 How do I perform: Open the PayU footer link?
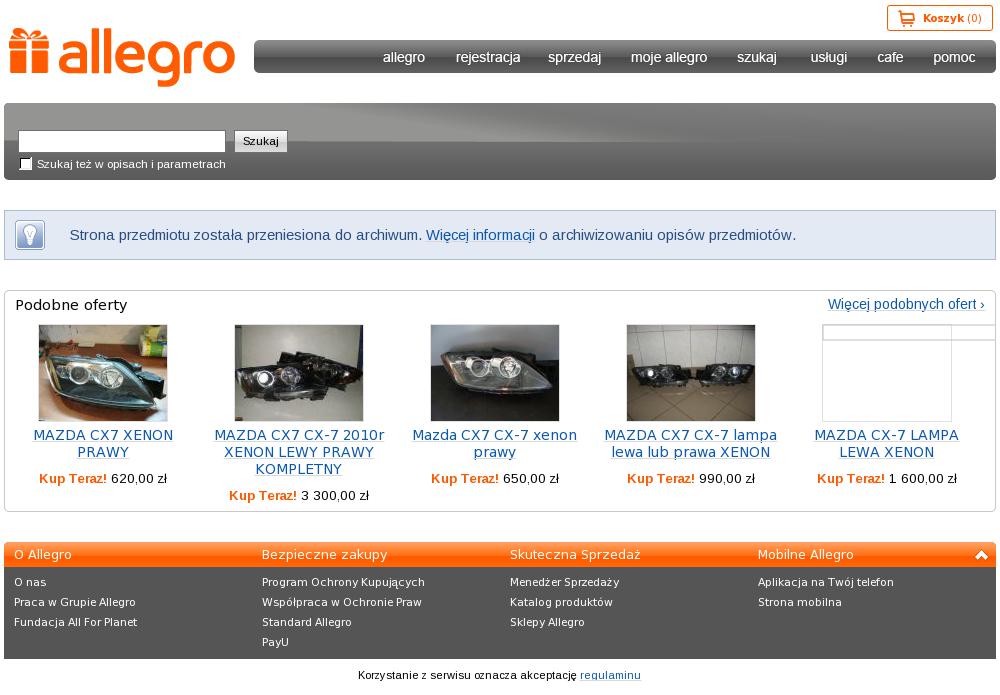point(276,642)
